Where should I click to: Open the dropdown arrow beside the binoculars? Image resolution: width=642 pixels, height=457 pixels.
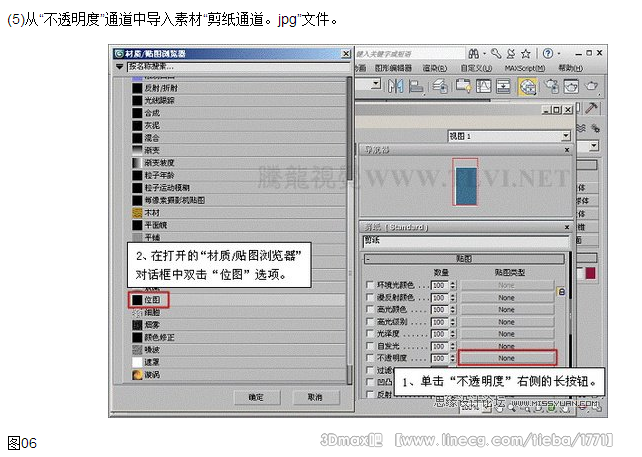(484, 54)
